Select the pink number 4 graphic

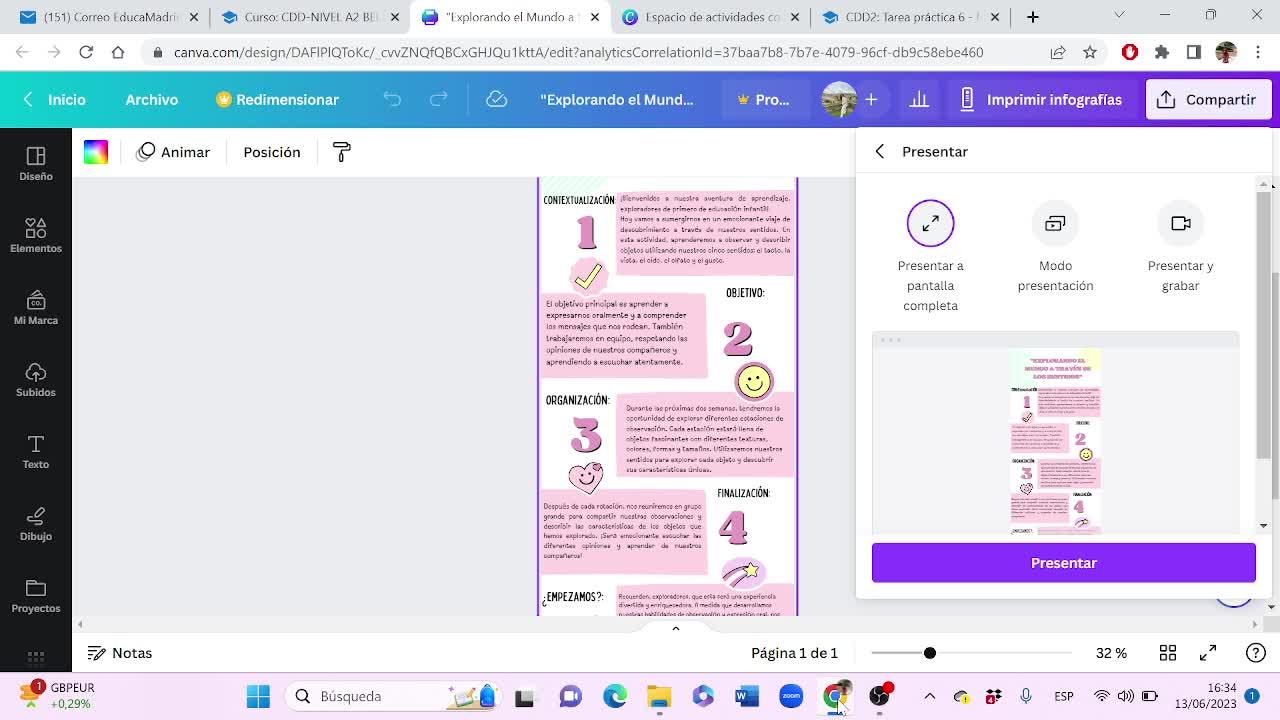point(733,527)
